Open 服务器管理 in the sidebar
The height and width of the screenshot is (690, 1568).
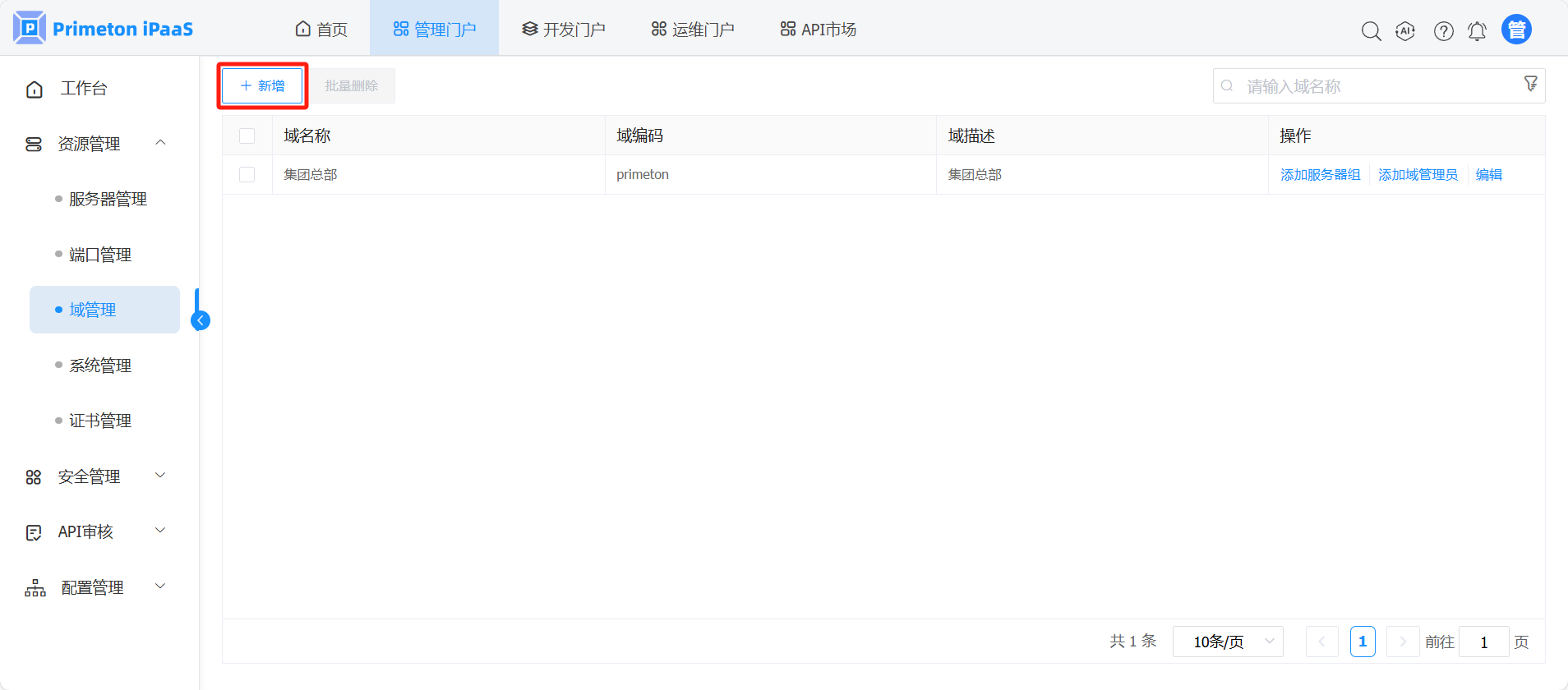coord(108,199)
